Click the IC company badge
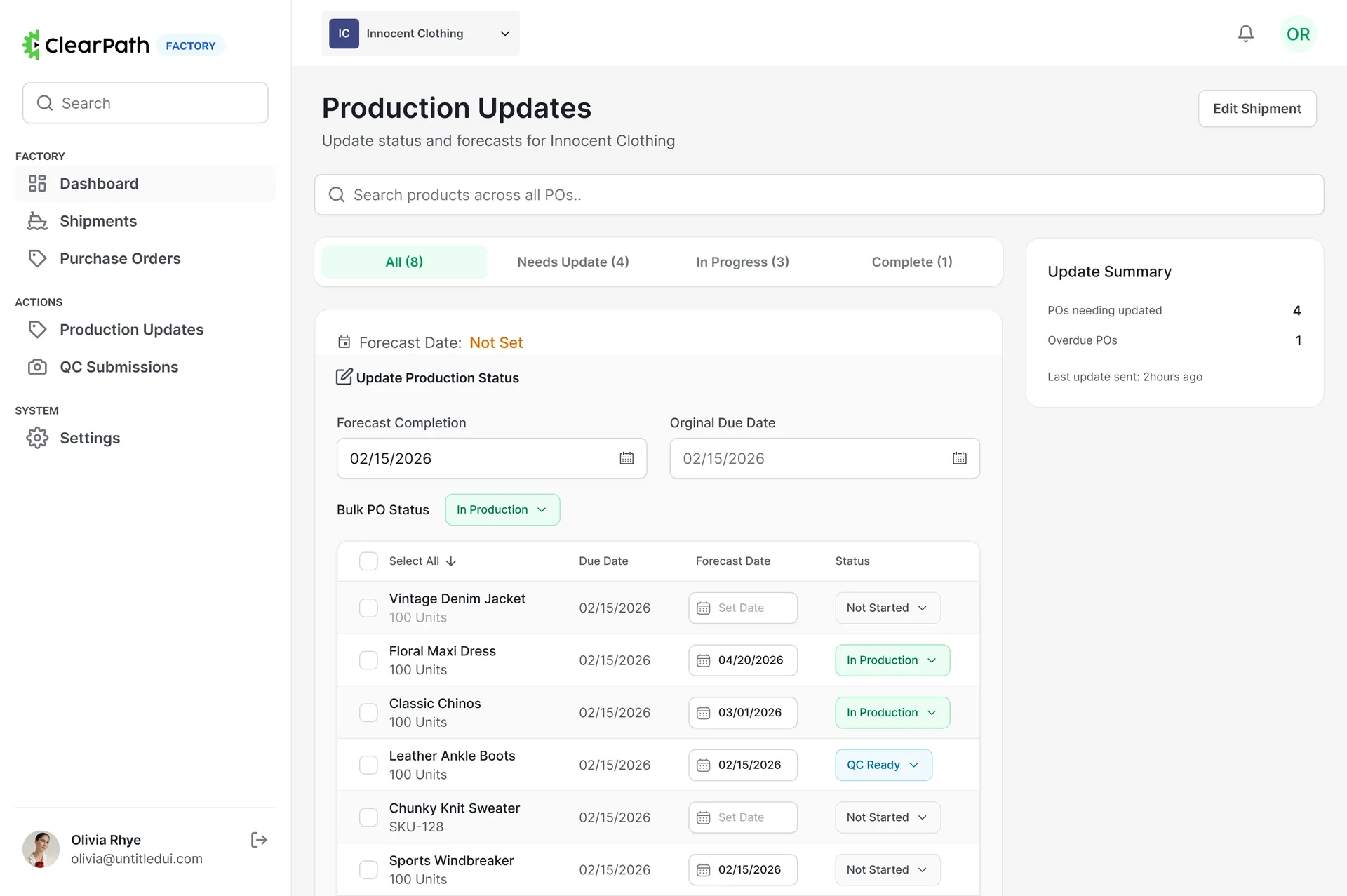Screen dimensions: 1347x896 pyautogui.click(x=344, y=34)
